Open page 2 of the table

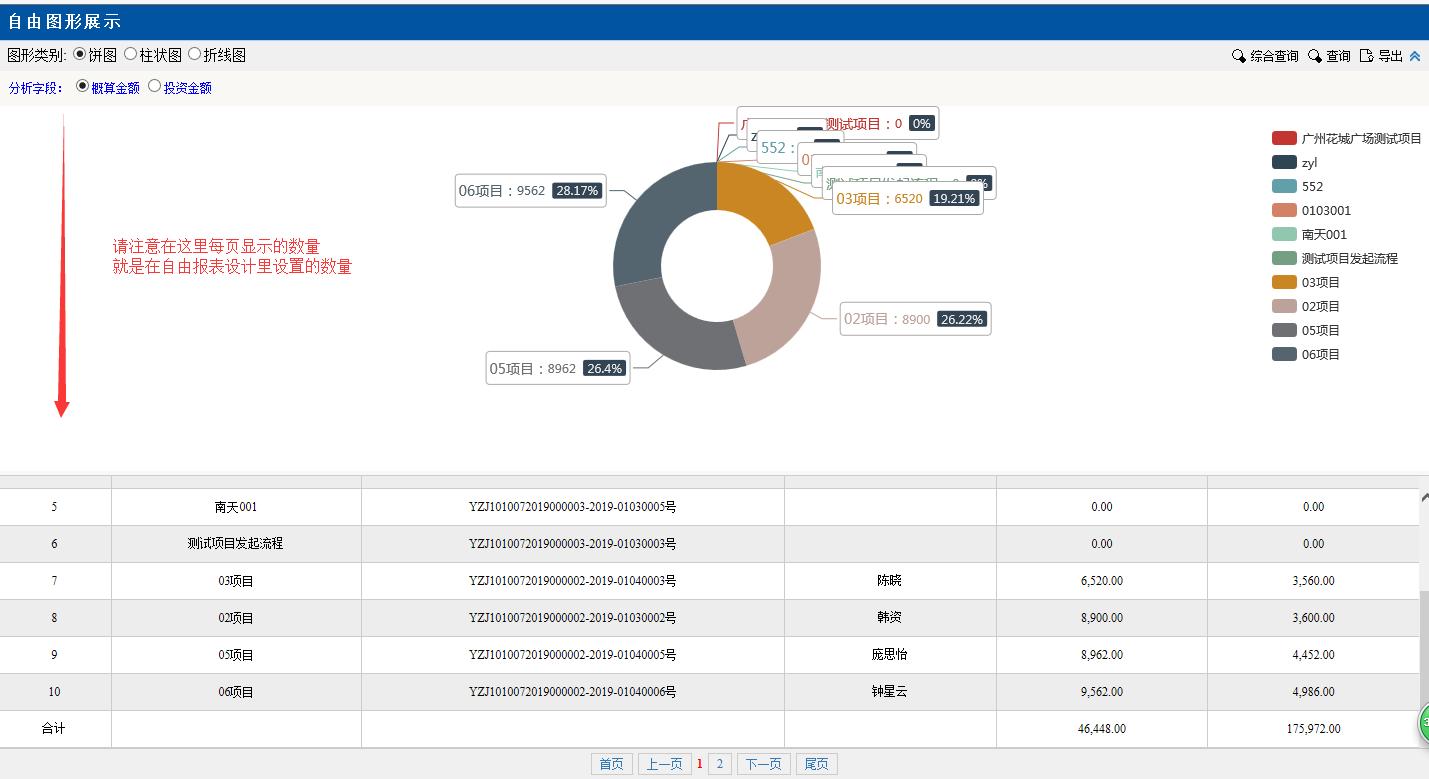720,764
